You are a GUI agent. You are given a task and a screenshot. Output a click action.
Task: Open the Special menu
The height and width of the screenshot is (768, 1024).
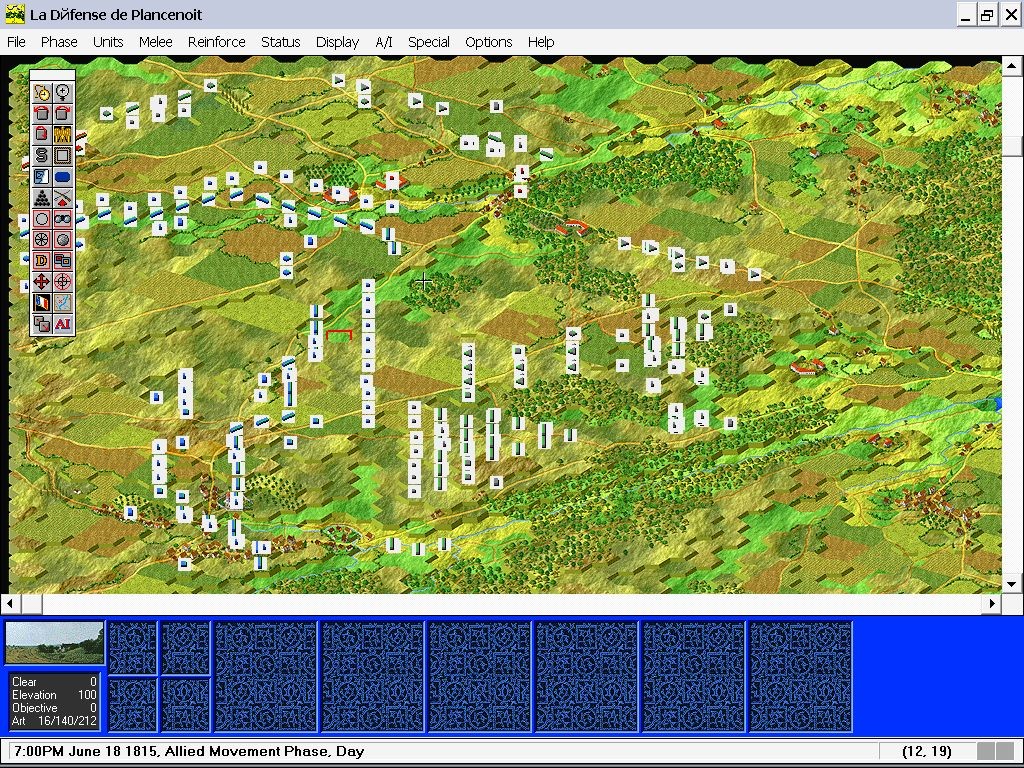pyautogui.click(x=428, y=42)
